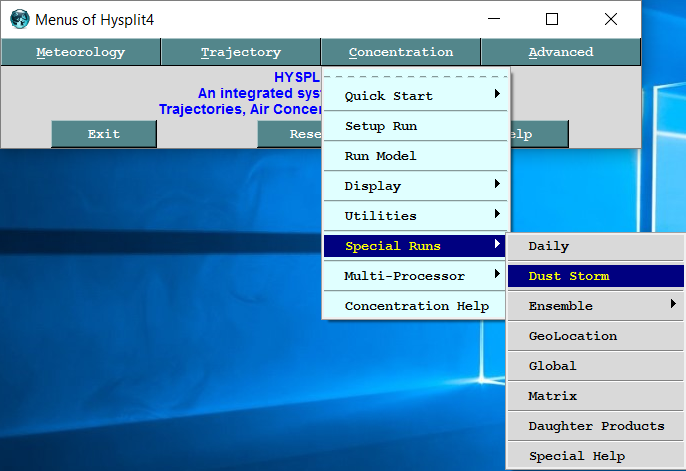Image resolution: width=686 pixels, height=471 pixels.
Task: Open Daughter Products special run
Action: [597, 426]
